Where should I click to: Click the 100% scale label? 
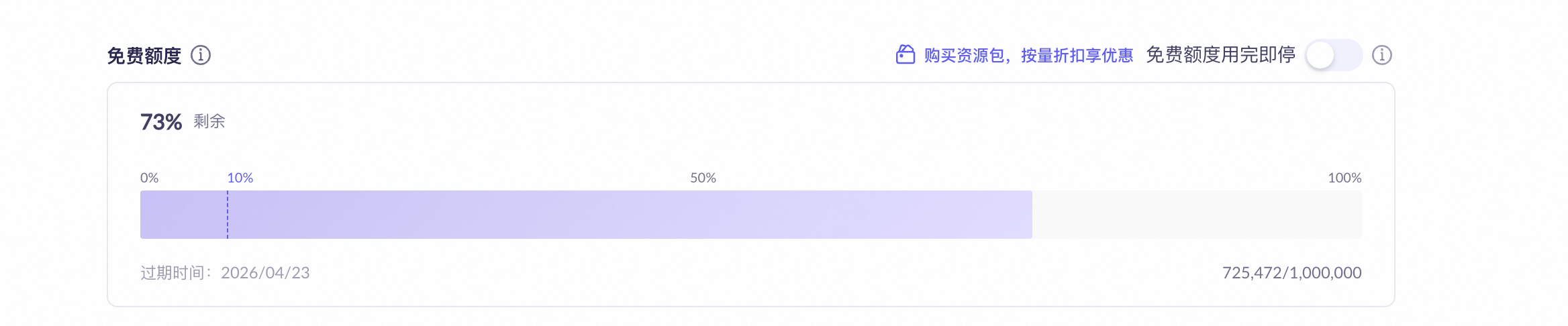tap(1344, 178)
